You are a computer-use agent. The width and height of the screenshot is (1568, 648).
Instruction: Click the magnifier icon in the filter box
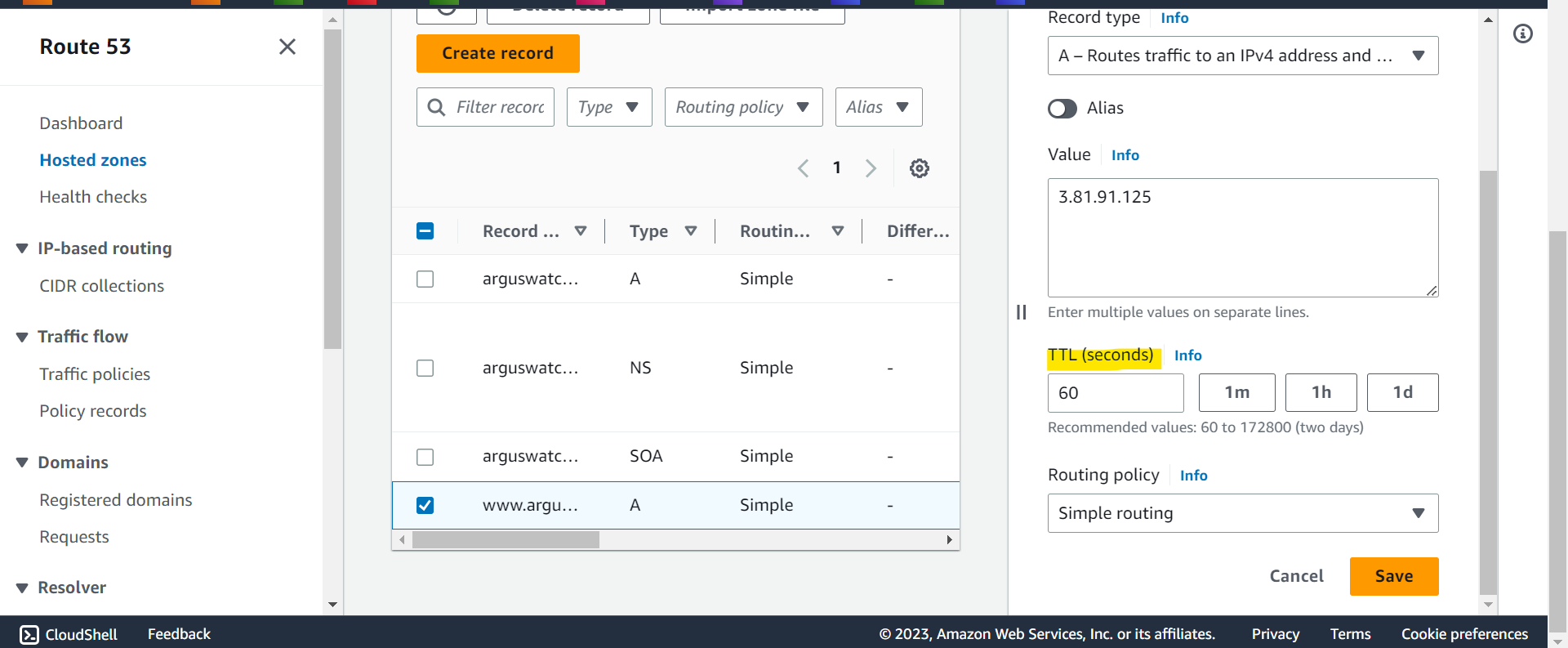point(437,107)
